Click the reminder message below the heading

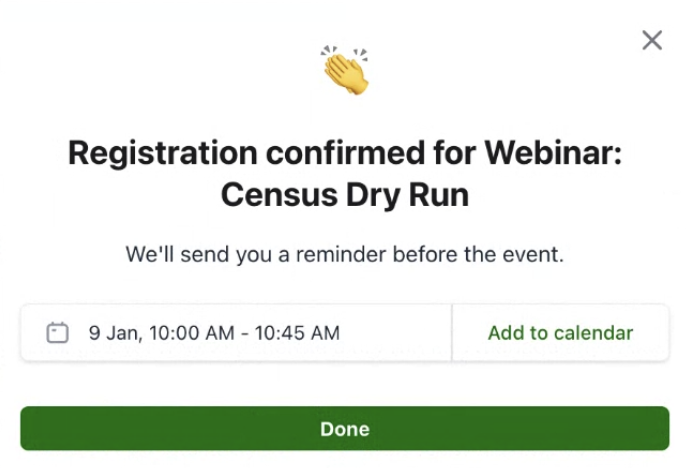pyautogui.click(x=345, y=254)
